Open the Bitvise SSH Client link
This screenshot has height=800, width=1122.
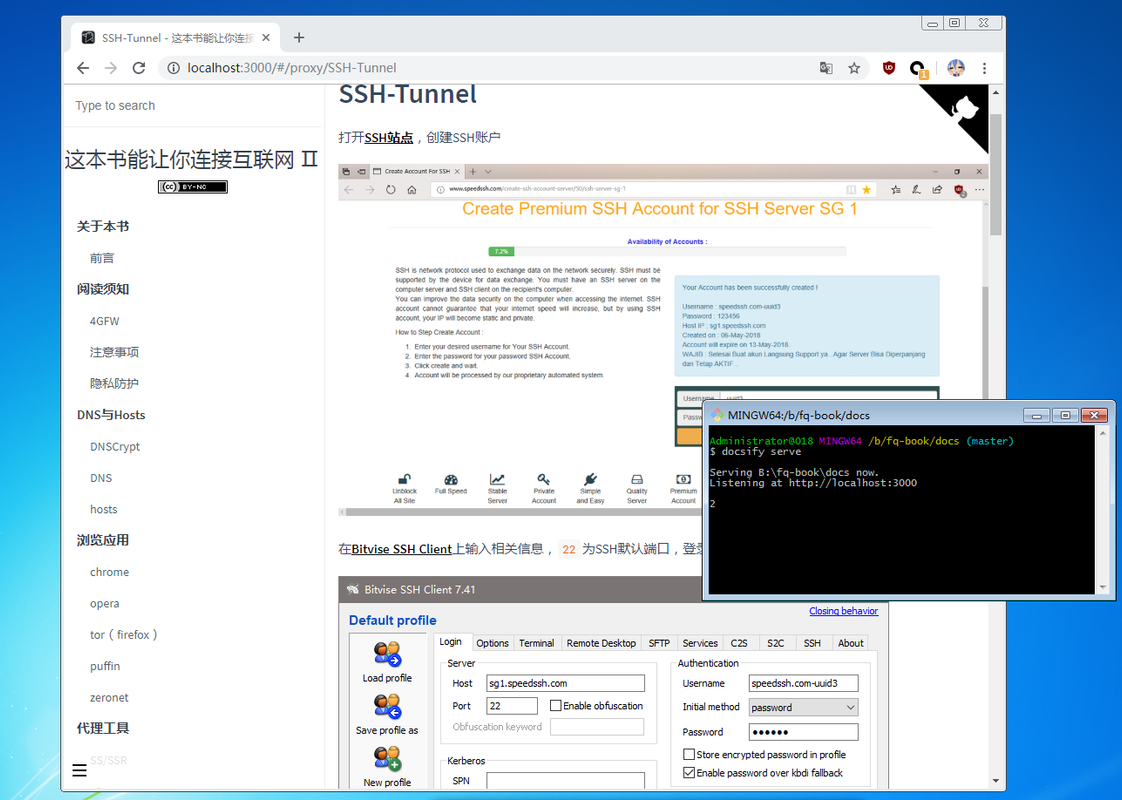[401, 549]
